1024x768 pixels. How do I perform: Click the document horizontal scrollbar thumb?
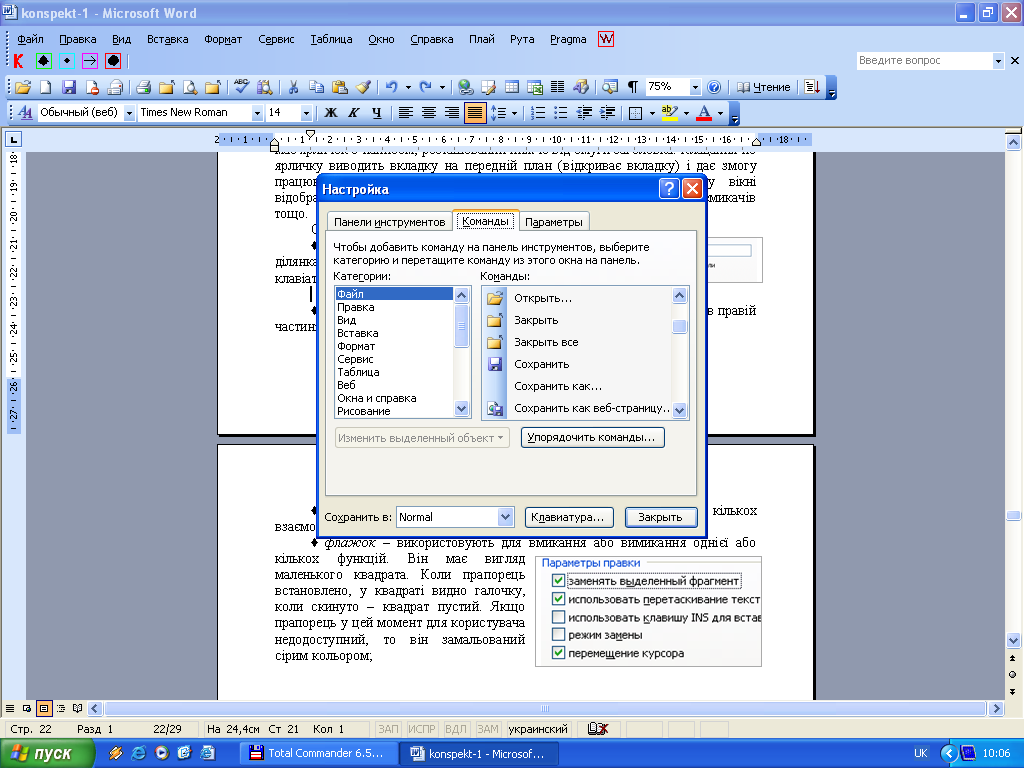pos(545,708)
